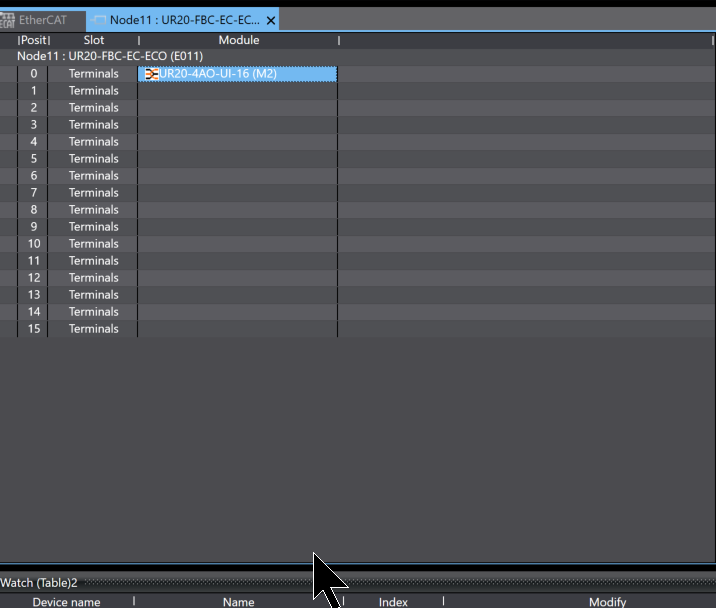Click the Posit column header
This screenshot has height=608, width=716.
click(x=34, y=40)
